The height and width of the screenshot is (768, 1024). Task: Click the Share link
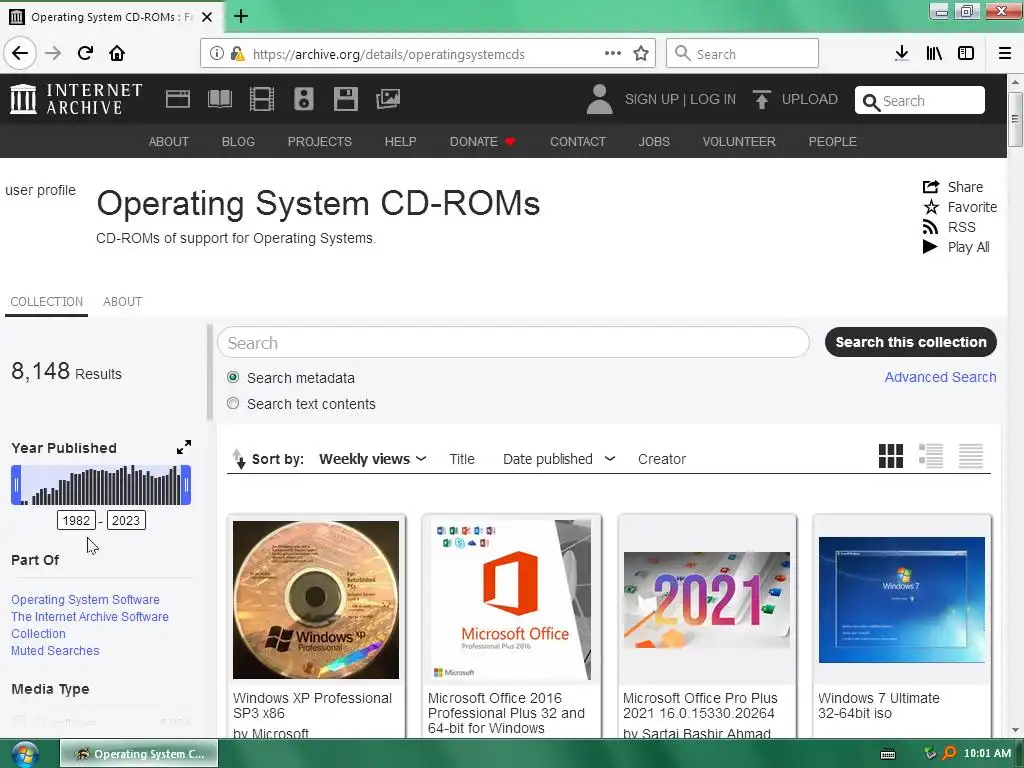tap(953, 187)
